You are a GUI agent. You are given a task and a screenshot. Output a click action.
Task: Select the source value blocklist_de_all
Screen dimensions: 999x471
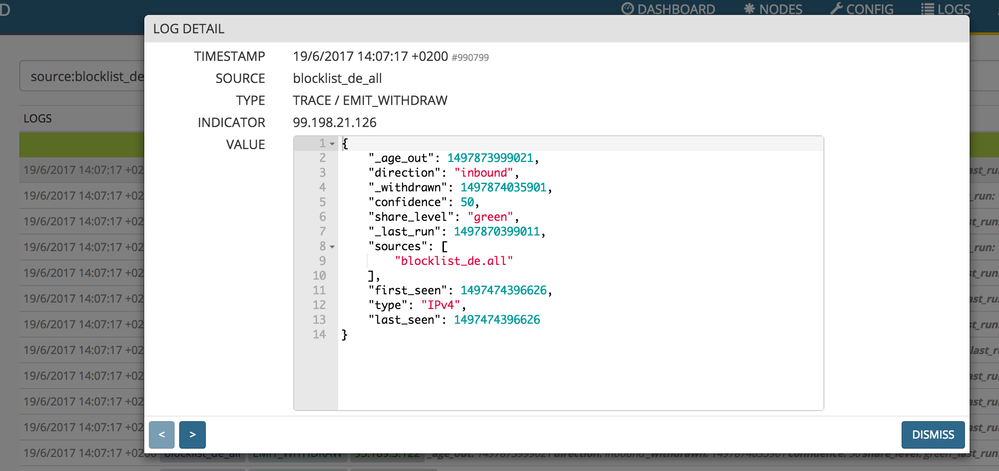pyautogui.click(x=338, y=78)
